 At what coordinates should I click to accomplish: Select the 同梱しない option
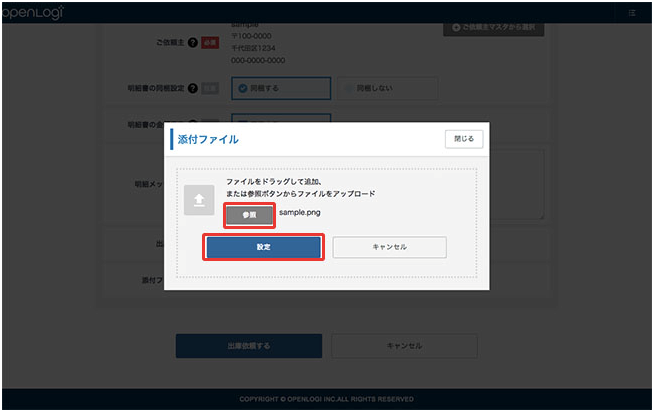387,88
